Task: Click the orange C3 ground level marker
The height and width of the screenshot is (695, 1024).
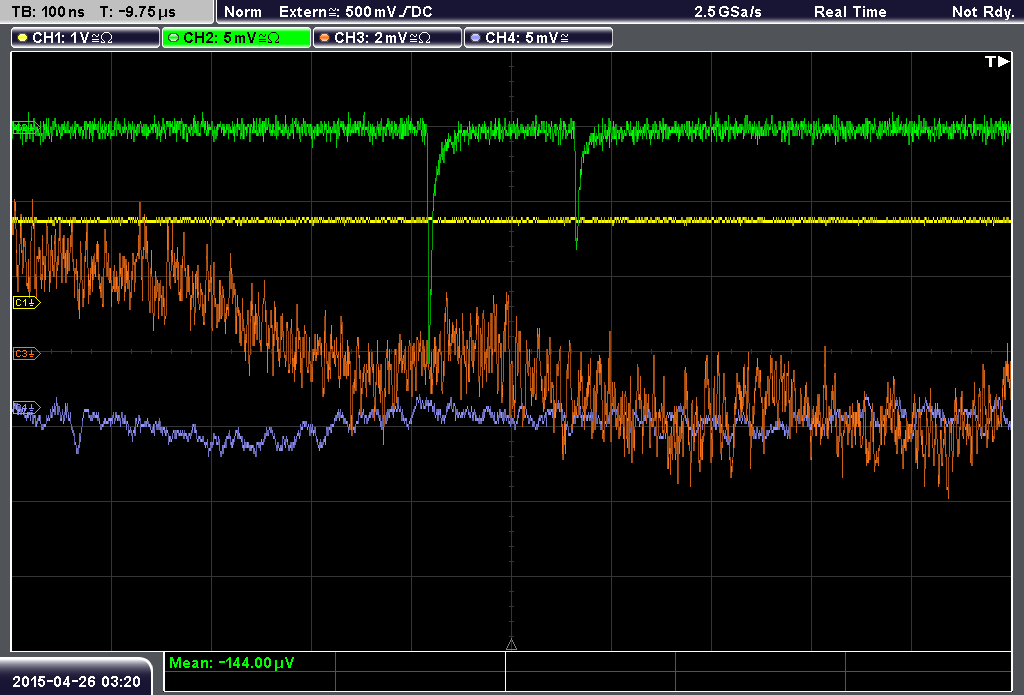Action: click(27, 353)
